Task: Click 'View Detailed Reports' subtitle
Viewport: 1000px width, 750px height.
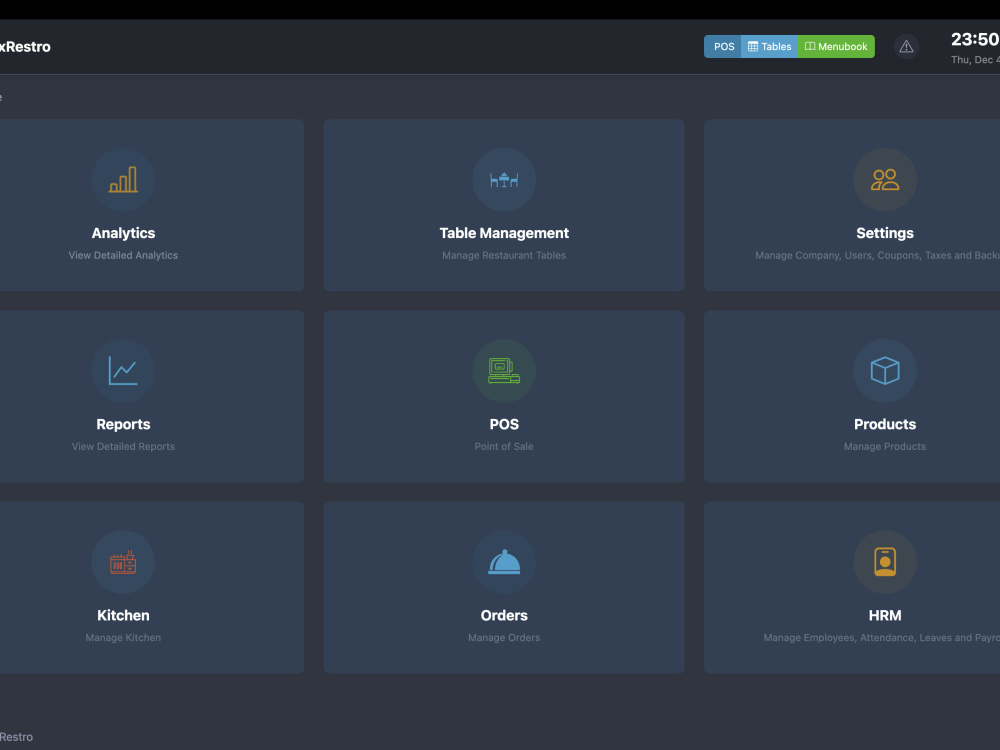Action: click(x=123, y=446)
